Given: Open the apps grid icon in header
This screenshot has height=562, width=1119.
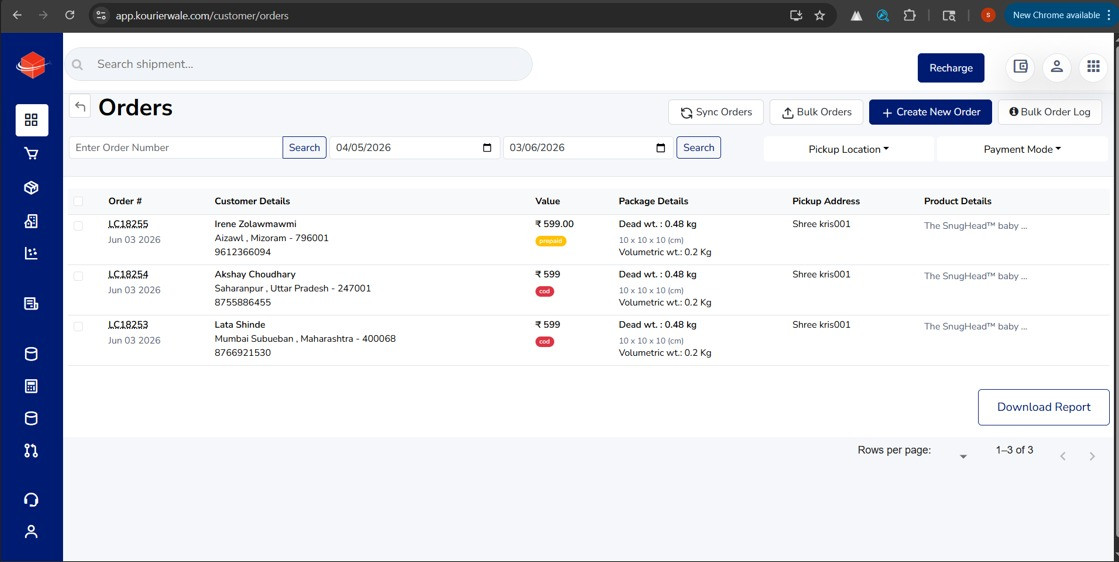Looking at the screenshot, I should [1093, 67].
